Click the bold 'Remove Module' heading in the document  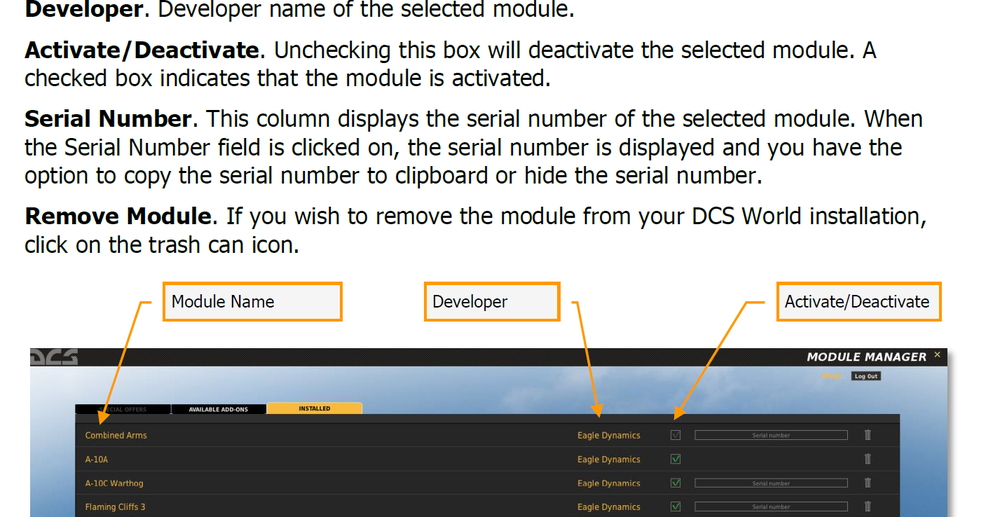click(118, 216)
